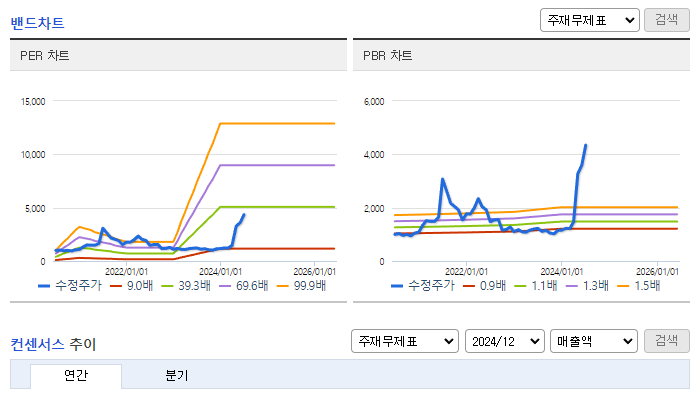Image resolution: width=695 pixels, height=394 pixels.
Task: Open the 주재무제표 dropdown beside 밴드차트
Action: (x=590, y=20)
